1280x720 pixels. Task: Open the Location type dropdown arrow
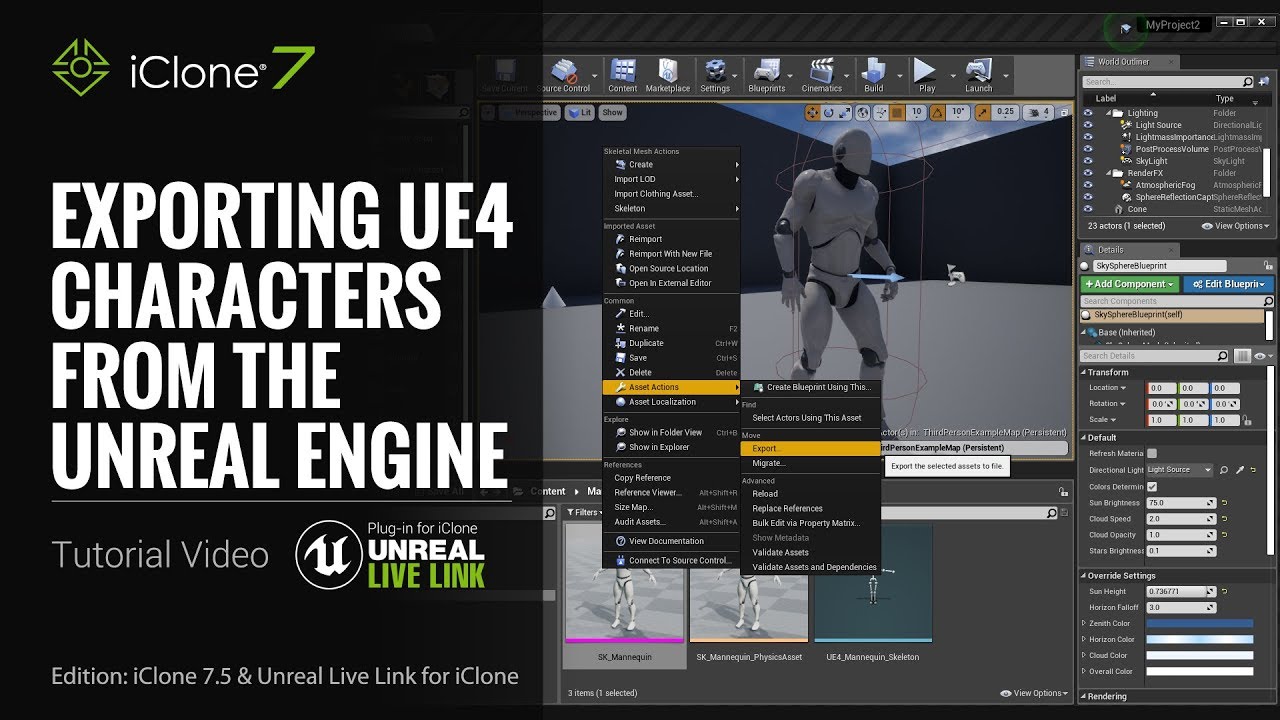1123,388
